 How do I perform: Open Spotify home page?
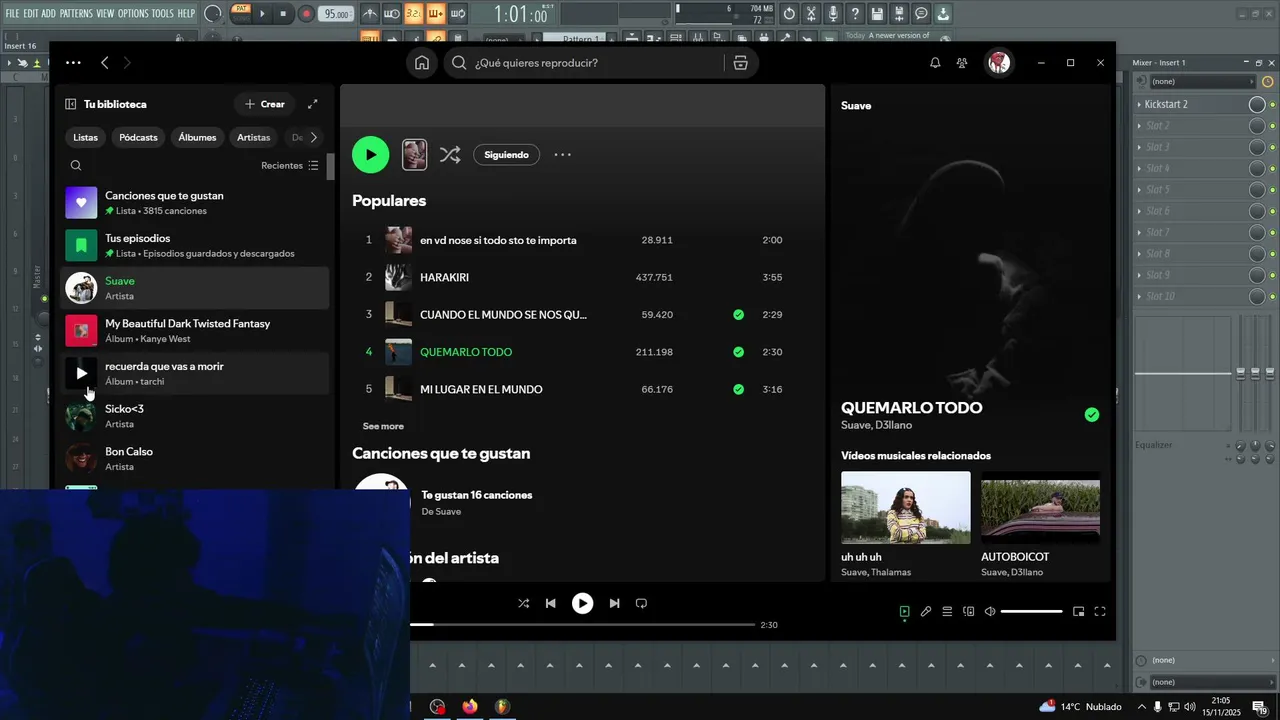422,63
